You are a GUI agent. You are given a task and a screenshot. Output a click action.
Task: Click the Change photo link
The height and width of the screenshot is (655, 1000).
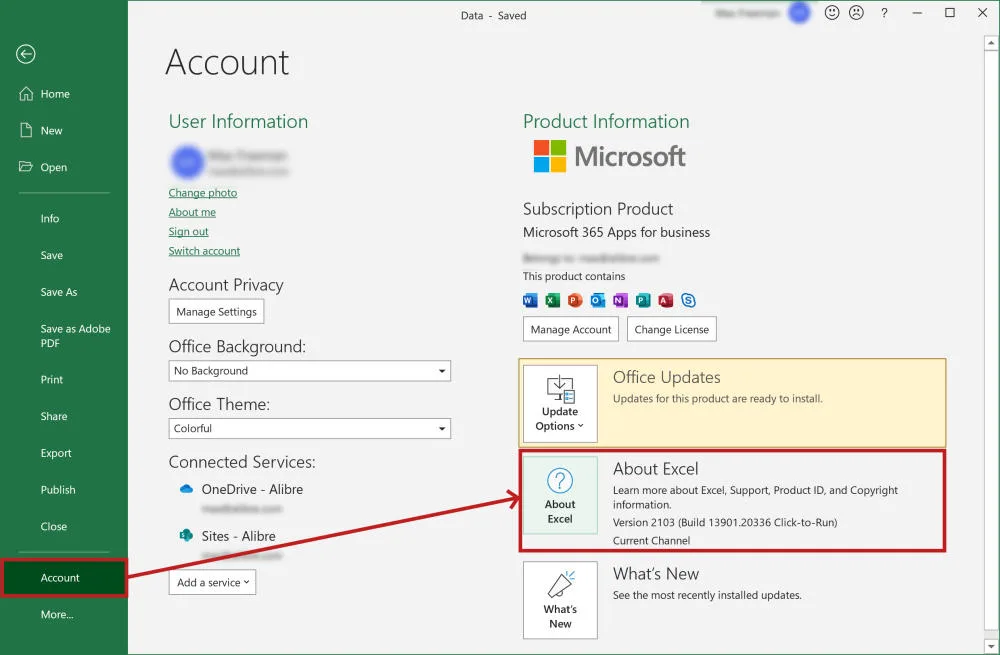203,193
